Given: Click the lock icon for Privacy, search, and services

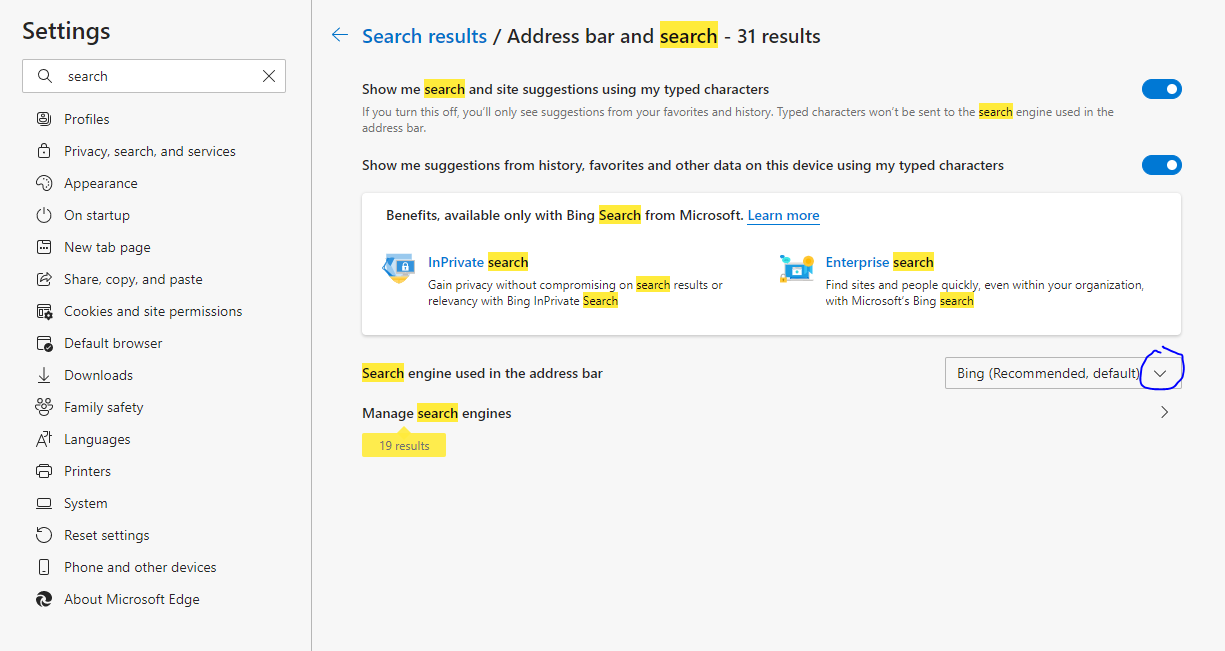Looking at the screenshot, I should coord(44,151).
